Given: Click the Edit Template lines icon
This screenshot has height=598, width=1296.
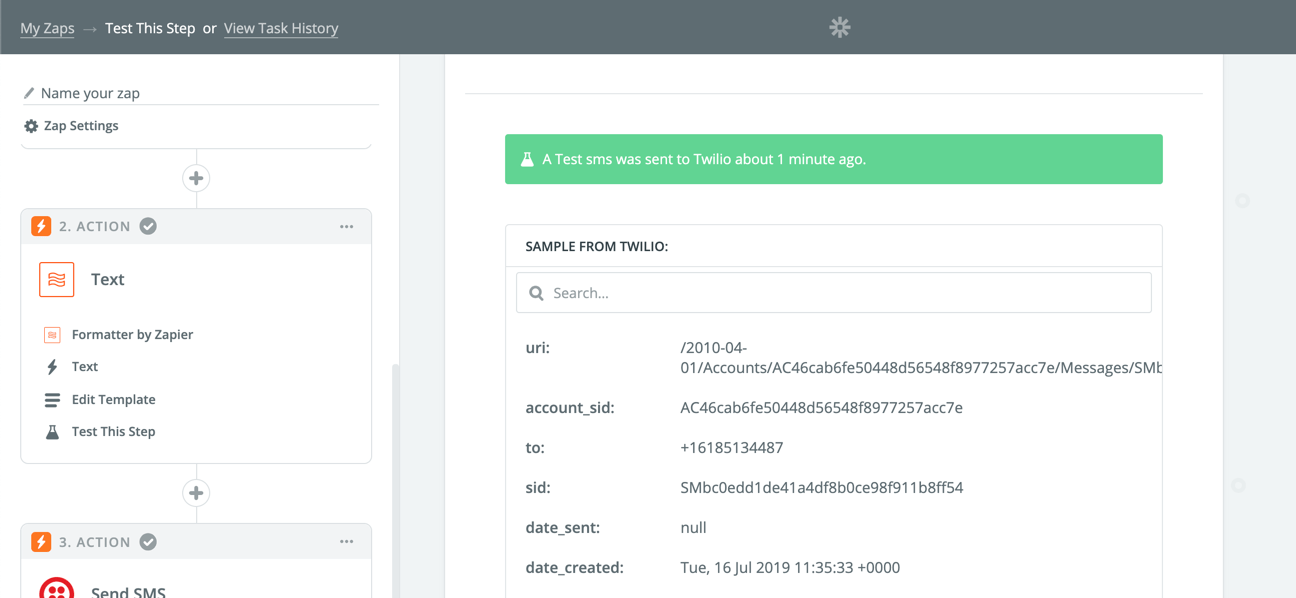Looking at the screenshot, I should pos(52,400).
